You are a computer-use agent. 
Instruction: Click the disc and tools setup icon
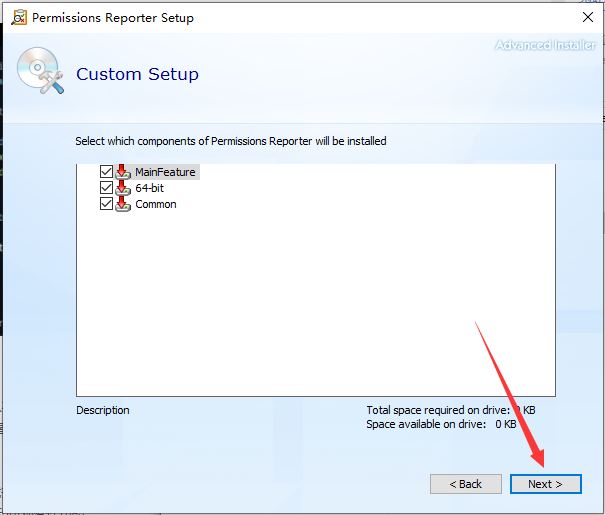[38, 71]
